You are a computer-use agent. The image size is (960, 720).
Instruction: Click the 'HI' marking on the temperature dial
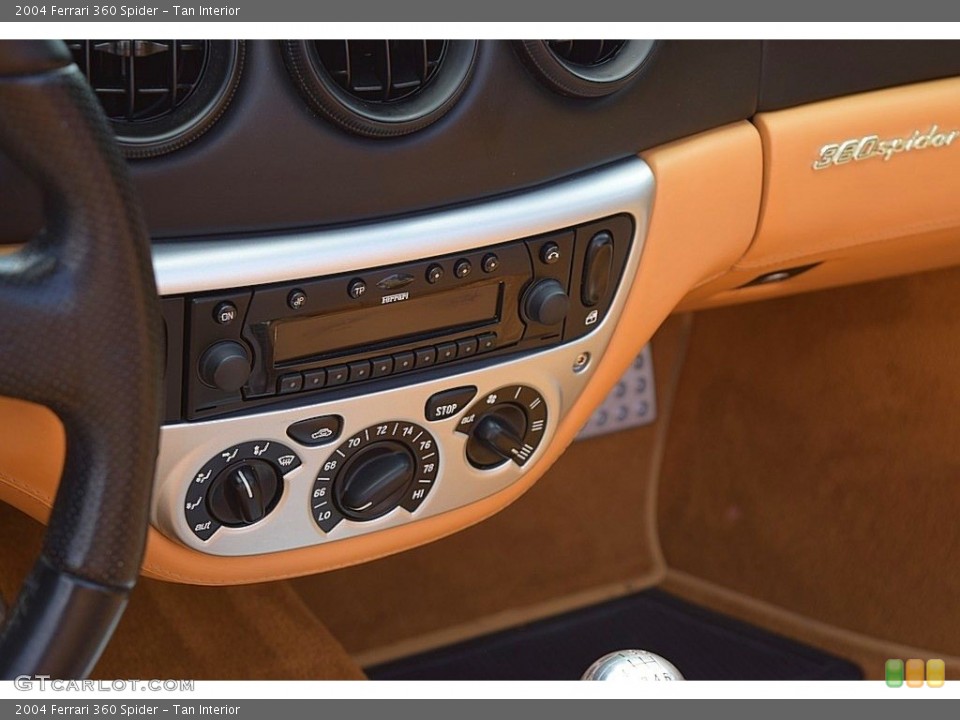tap(418, 494)
